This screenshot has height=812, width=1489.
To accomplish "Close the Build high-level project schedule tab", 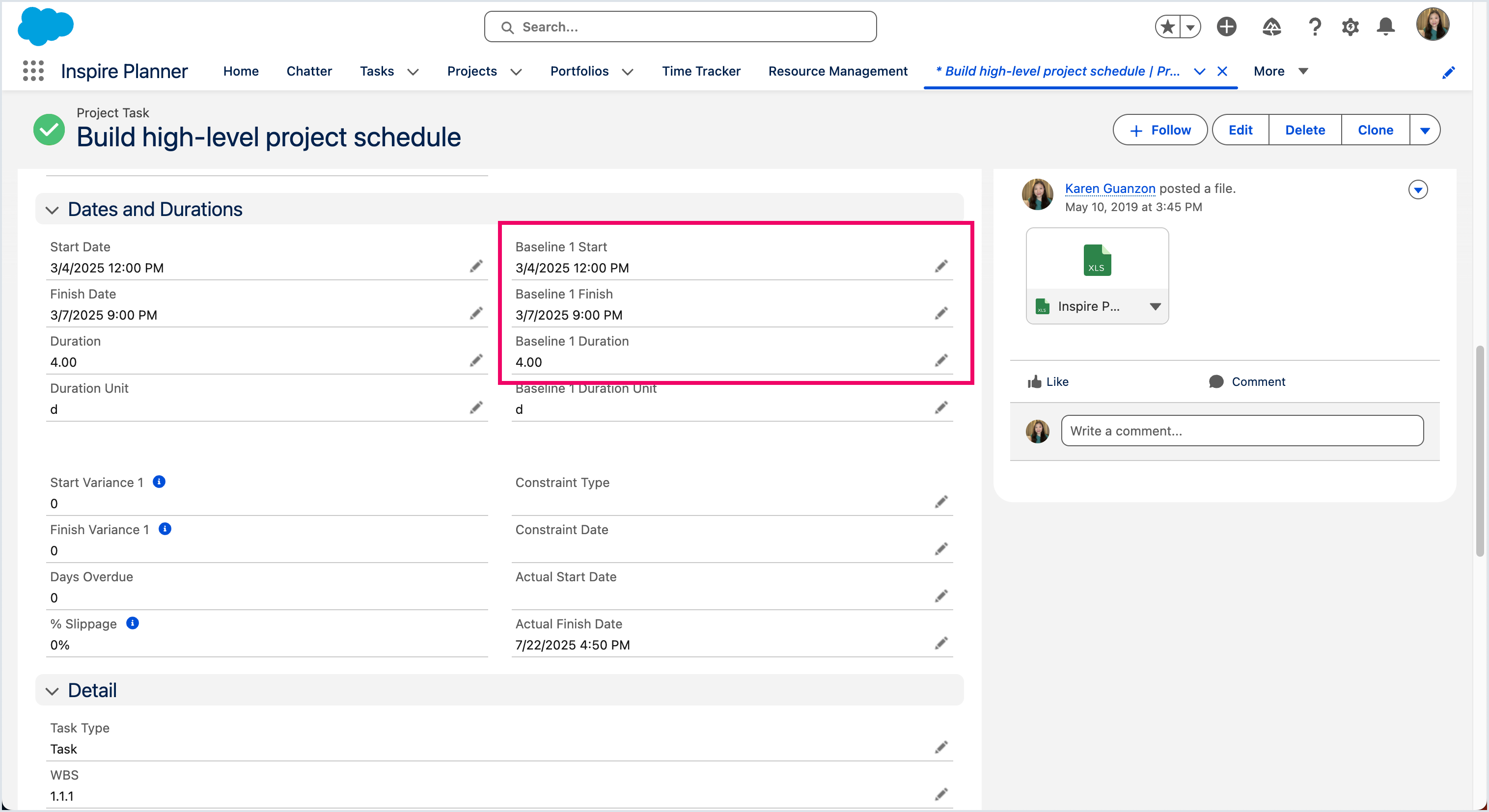I will [x=1222, y=71].
